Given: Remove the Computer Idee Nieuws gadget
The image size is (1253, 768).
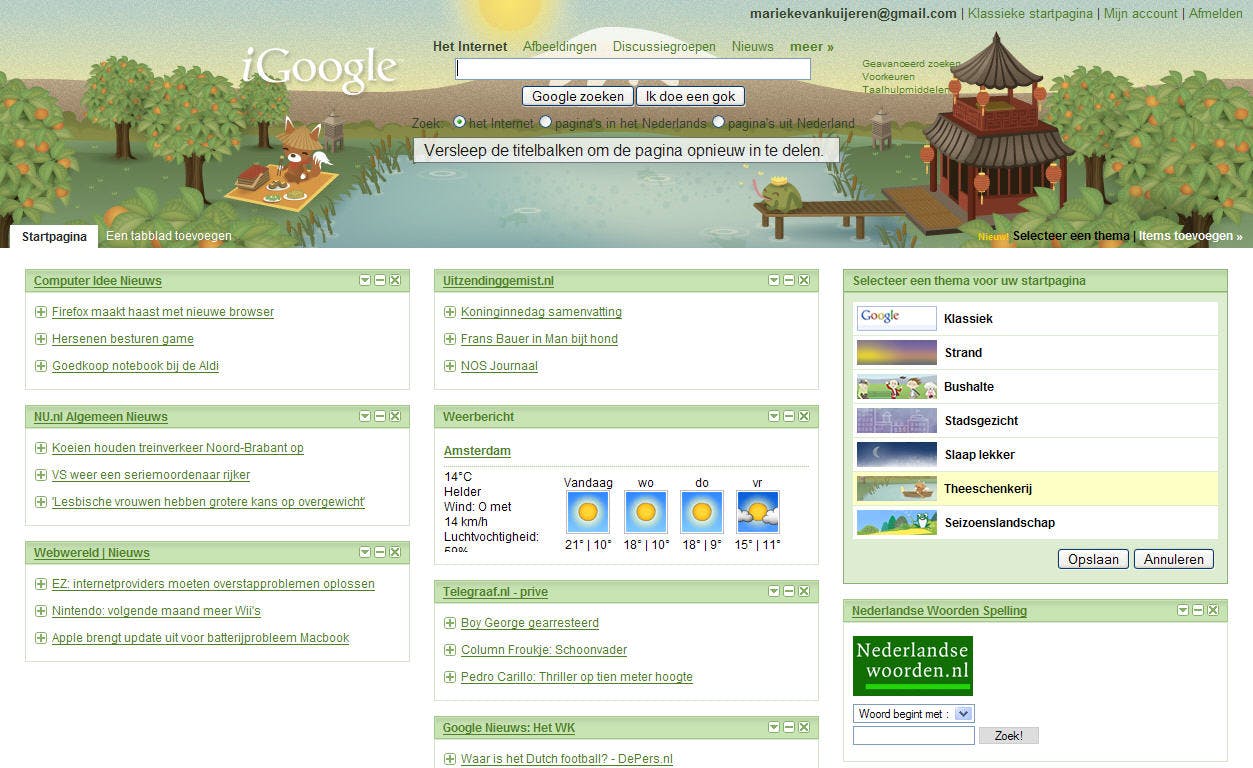Looking at the screenshot, I should click(x=395, y=280).
